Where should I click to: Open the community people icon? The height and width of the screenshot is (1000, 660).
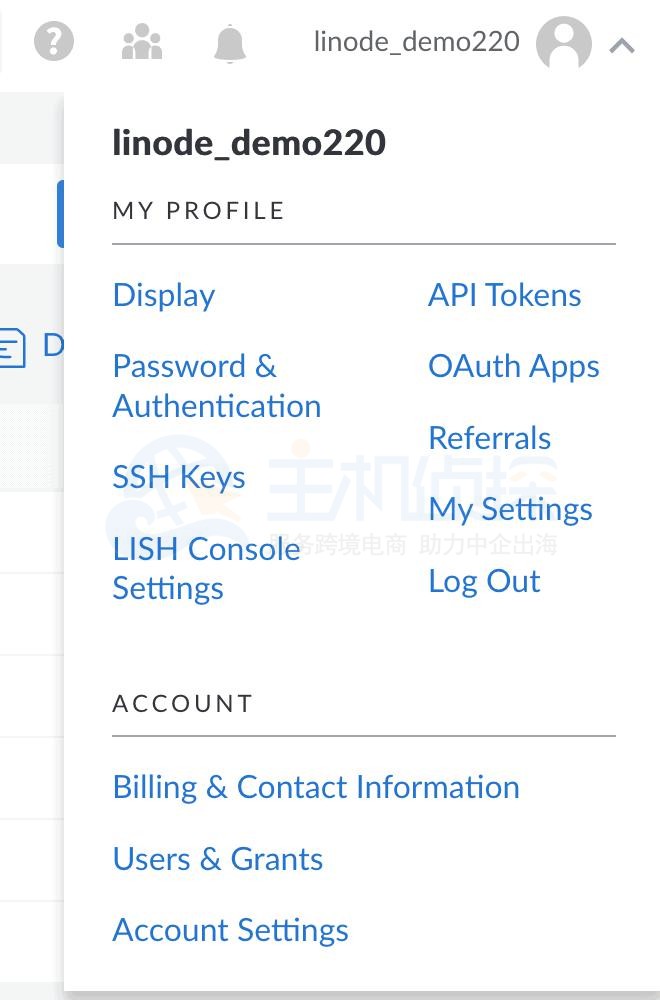coord(141,42)
